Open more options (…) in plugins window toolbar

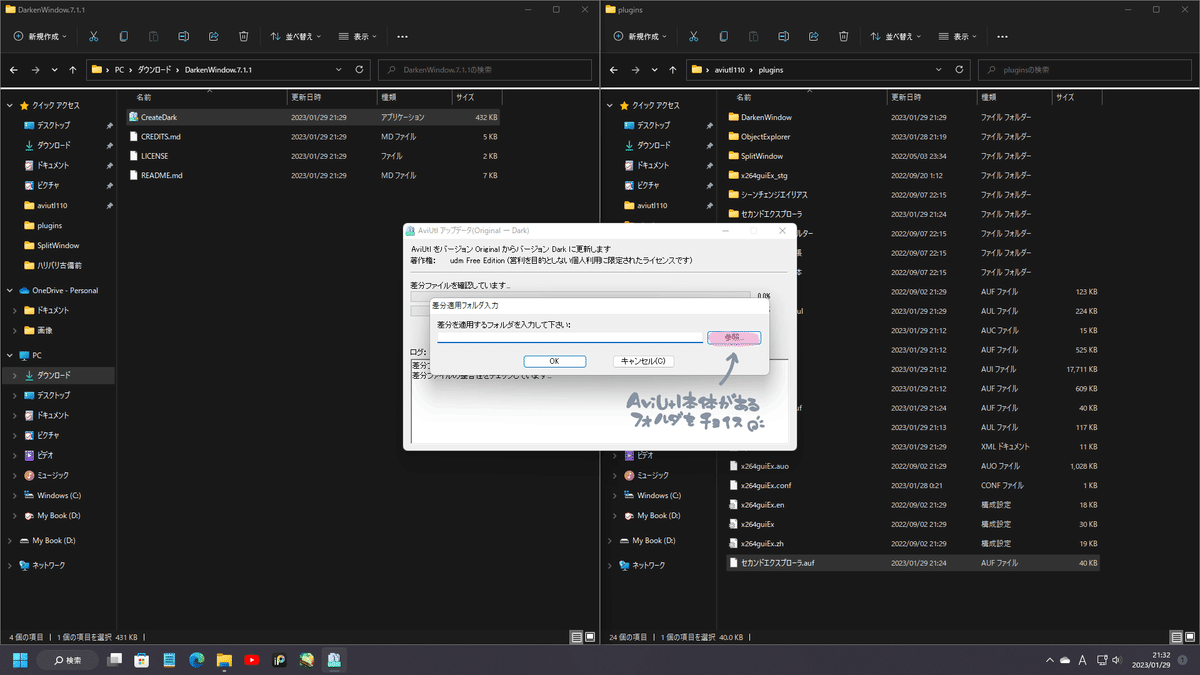[1002, 36]
